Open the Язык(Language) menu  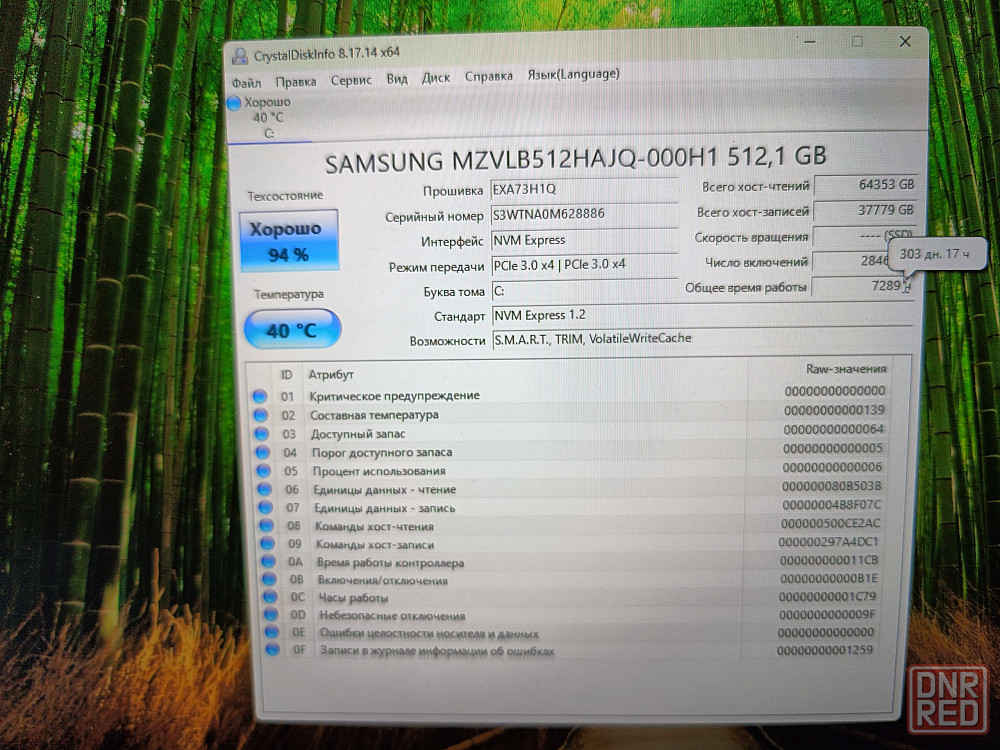click(573, 75)
